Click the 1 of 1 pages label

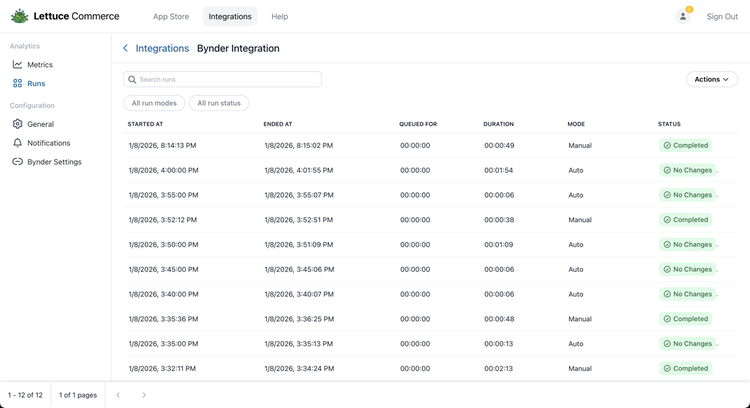[78, 395]
